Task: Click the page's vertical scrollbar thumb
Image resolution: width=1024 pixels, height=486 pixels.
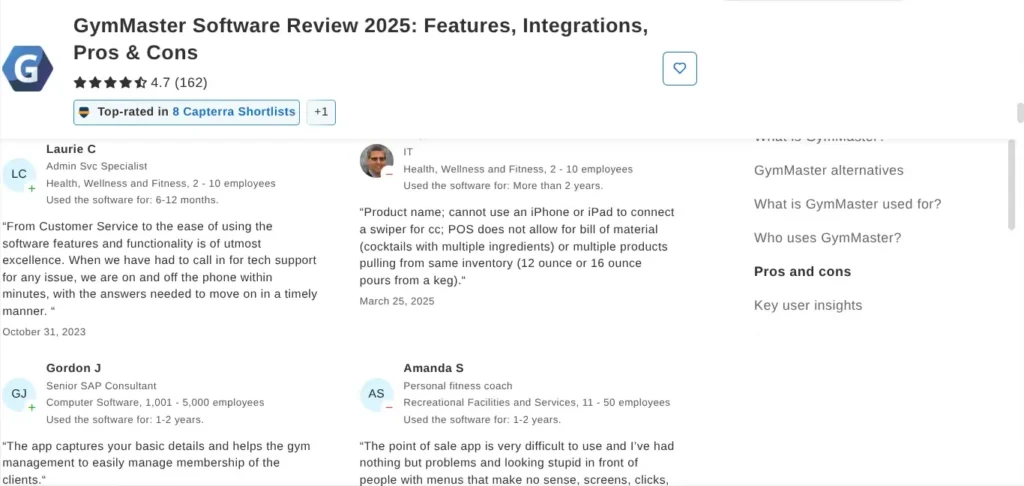Action: click(x=1020, y=112)
